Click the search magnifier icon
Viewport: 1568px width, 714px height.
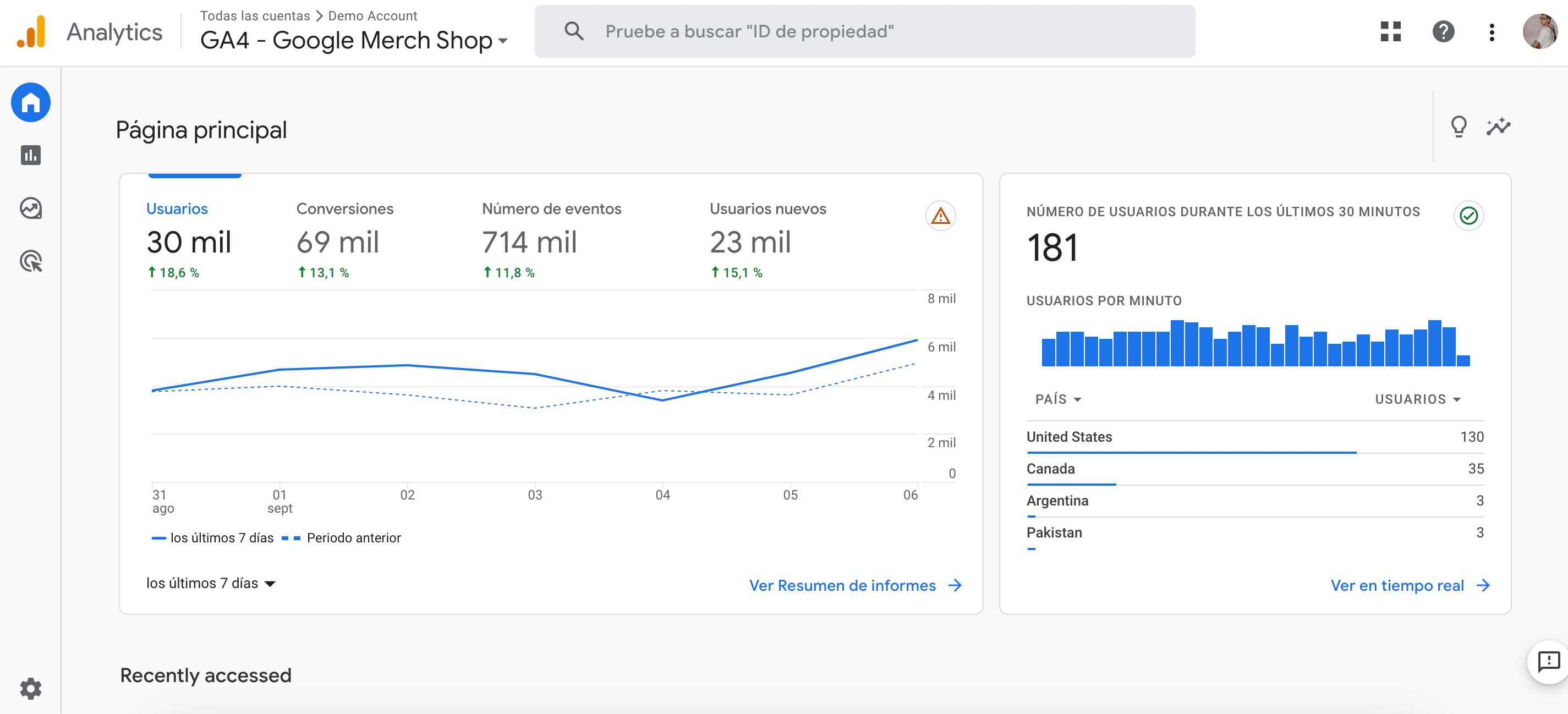point(573,31)
